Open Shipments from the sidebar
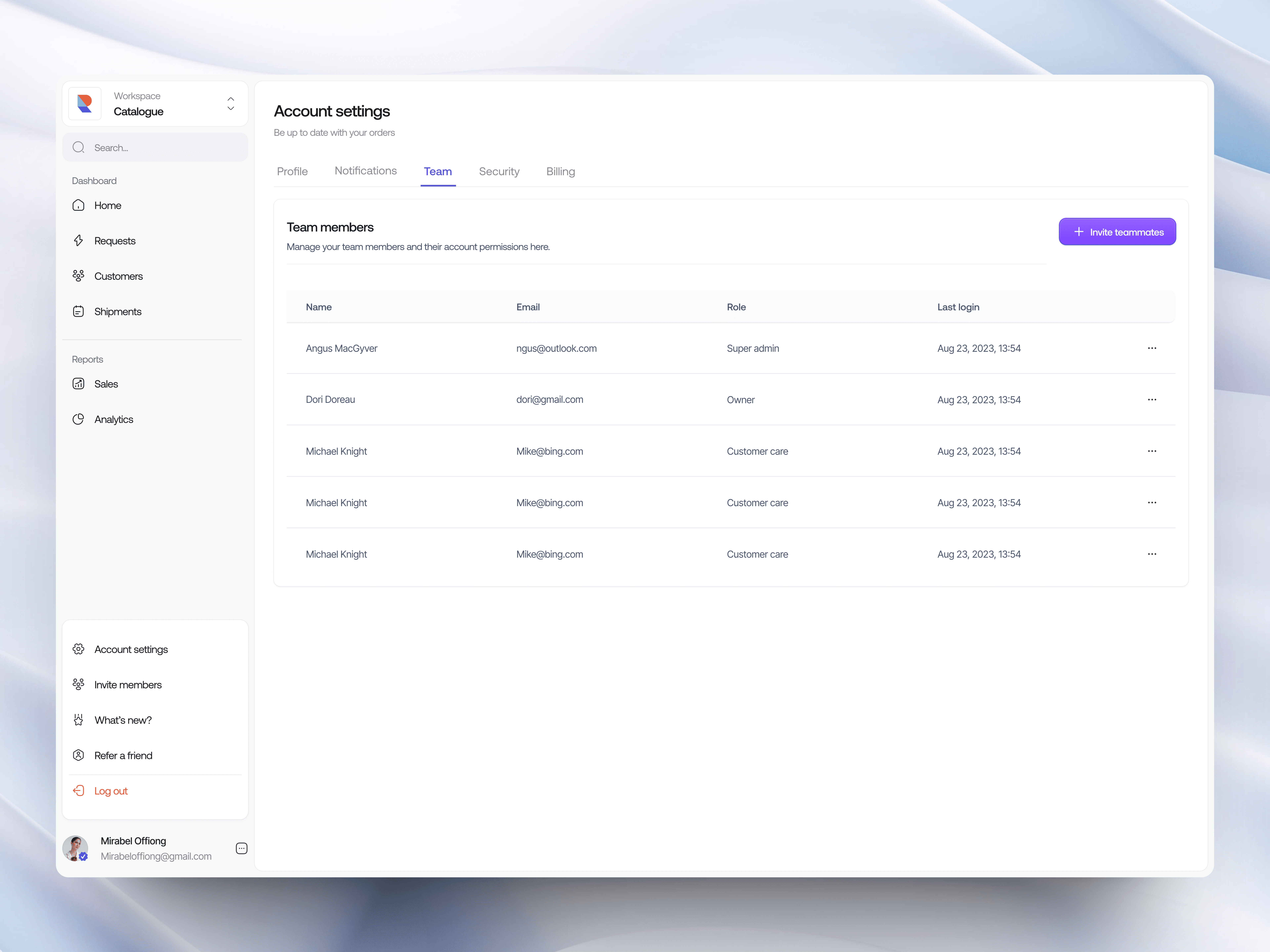 pyautogui.click(x=118, y=312)
